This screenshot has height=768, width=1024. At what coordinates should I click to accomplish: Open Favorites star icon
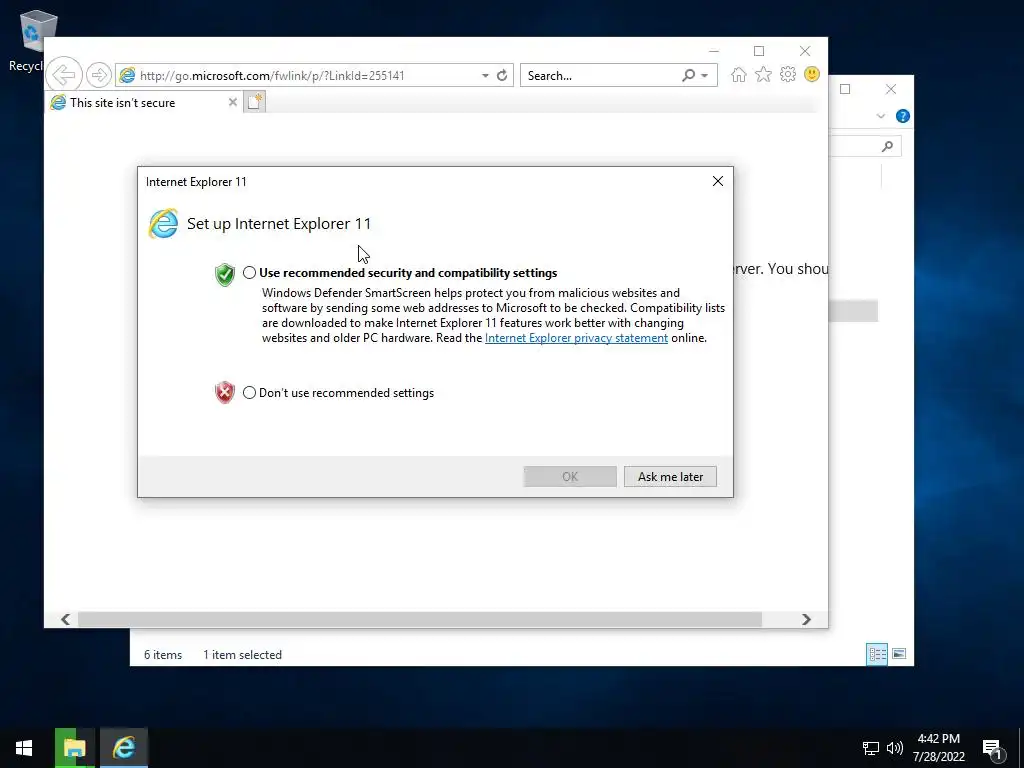click(x=763, y=75)
